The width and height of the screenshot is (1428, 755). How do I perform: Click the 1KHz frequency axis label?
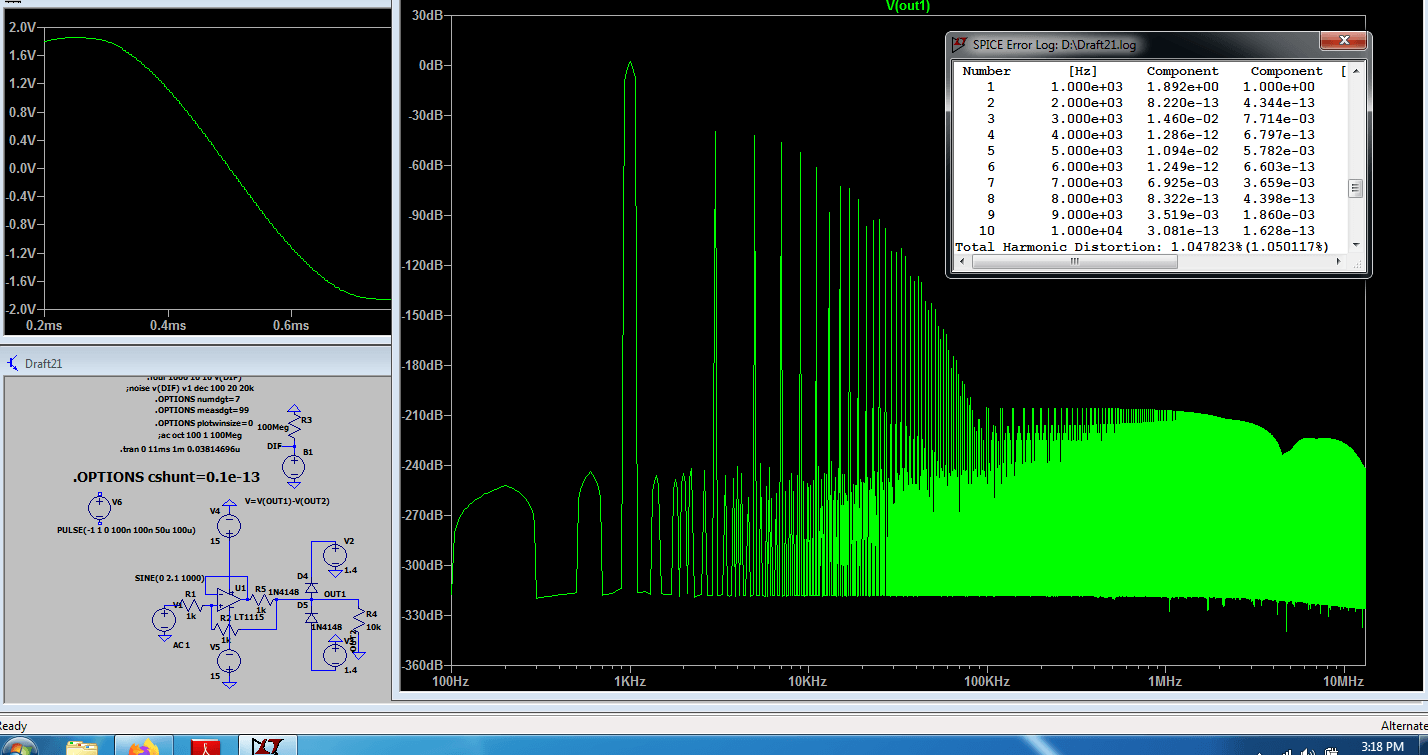pyautogui.click(x=629, y=681)
